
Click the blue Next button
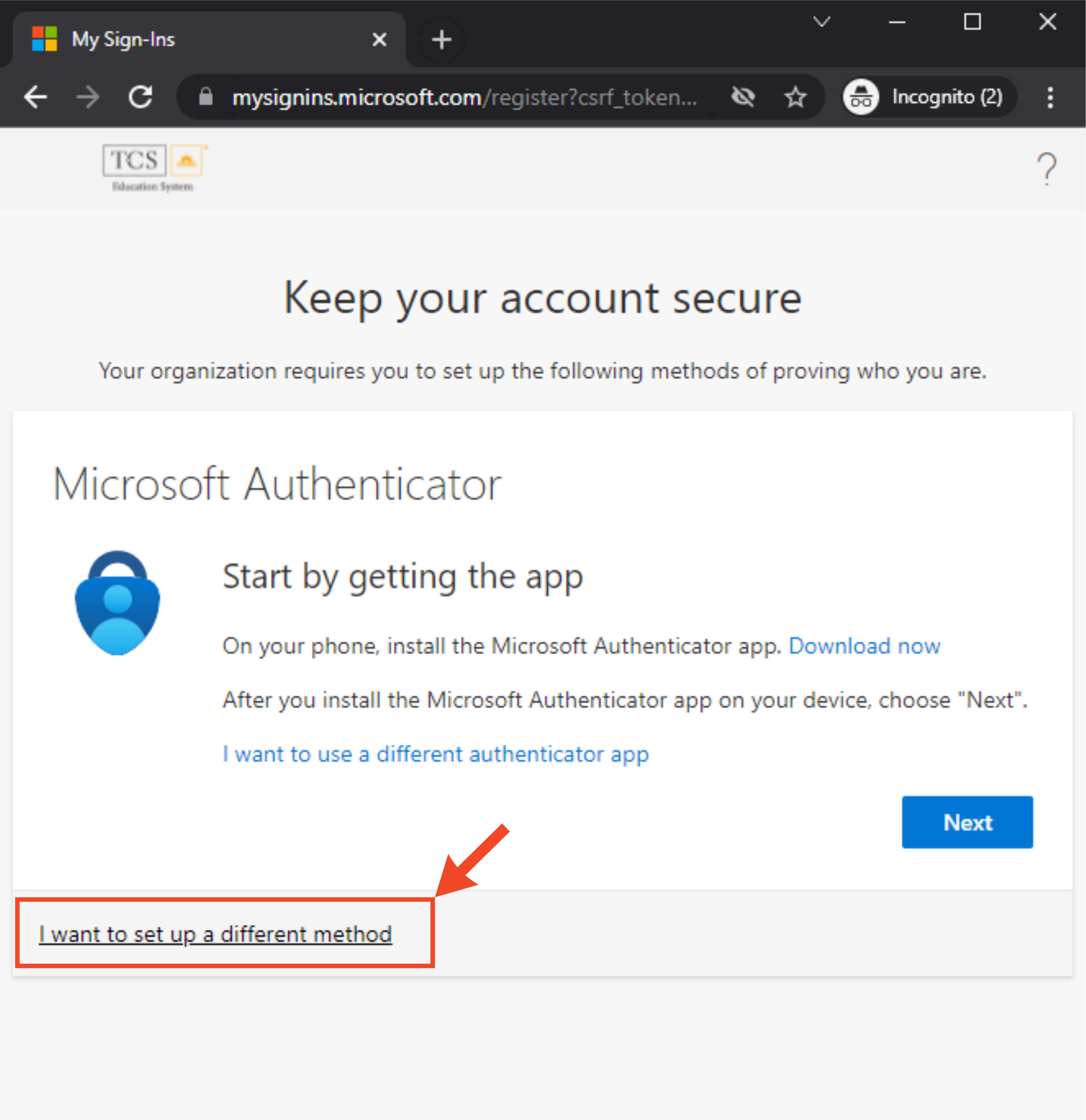point(967,822)
